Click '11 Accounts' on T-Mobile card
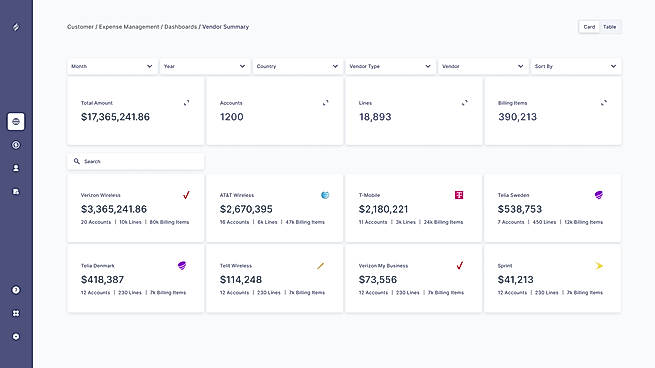The width and height of the screenshot is (655, 368). (373, 222)
